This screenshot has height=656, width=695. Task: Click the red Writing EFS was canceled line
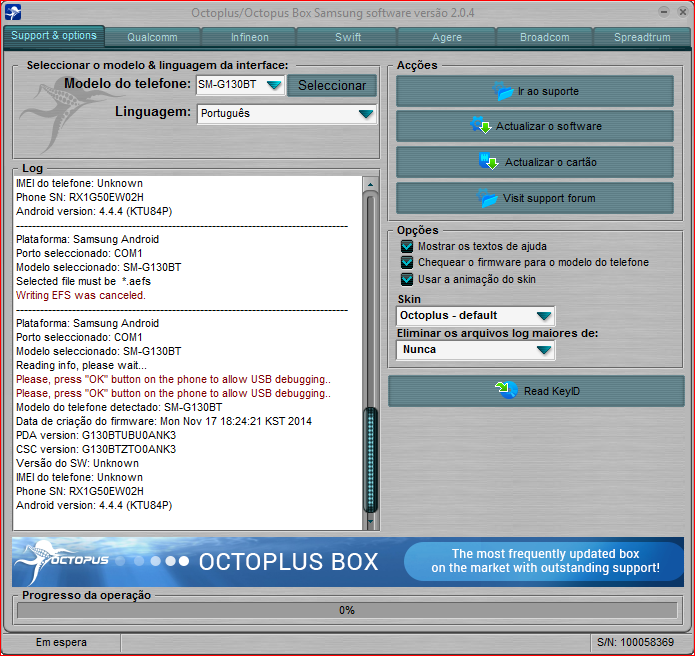point(81,295)
